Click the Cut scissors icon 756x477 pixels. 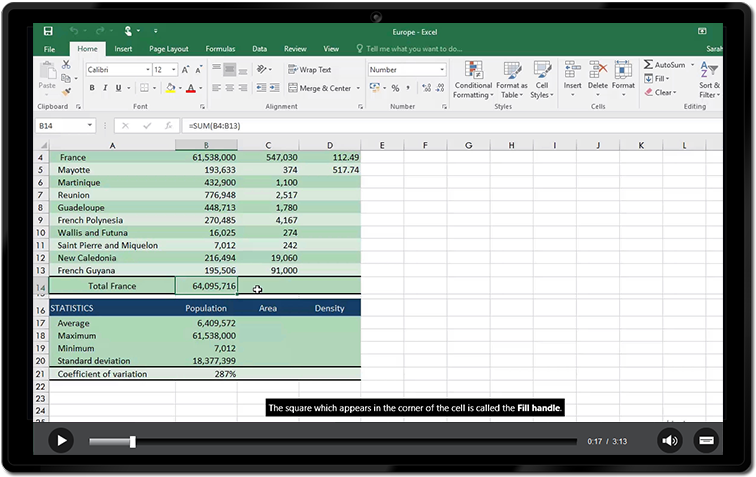click(x=67, y=64)
